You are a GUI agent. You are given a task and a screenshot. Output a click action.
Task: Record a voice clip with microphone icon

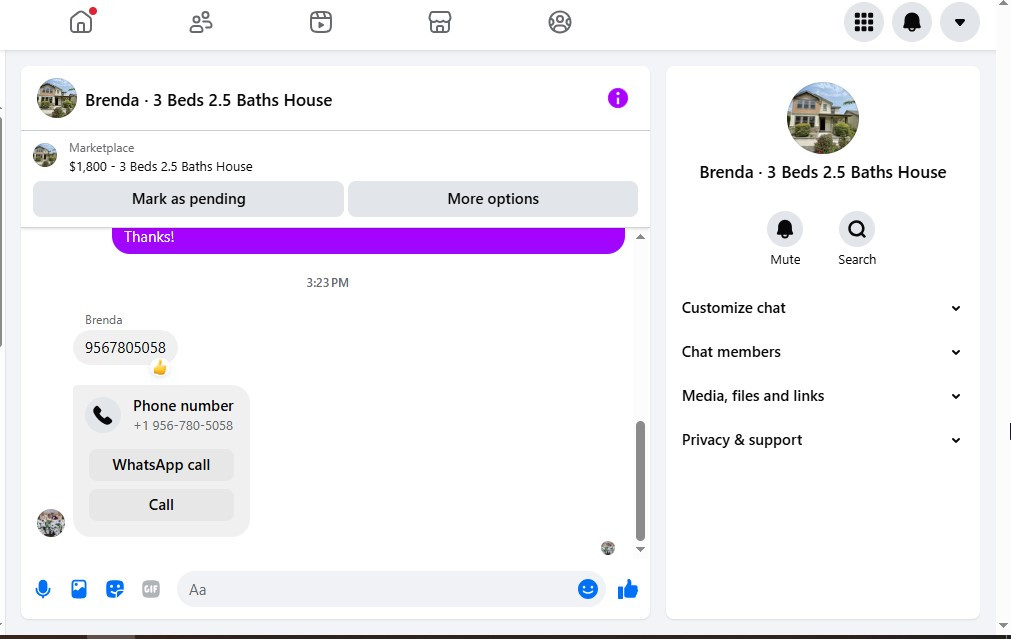click(x=43, y=589)
